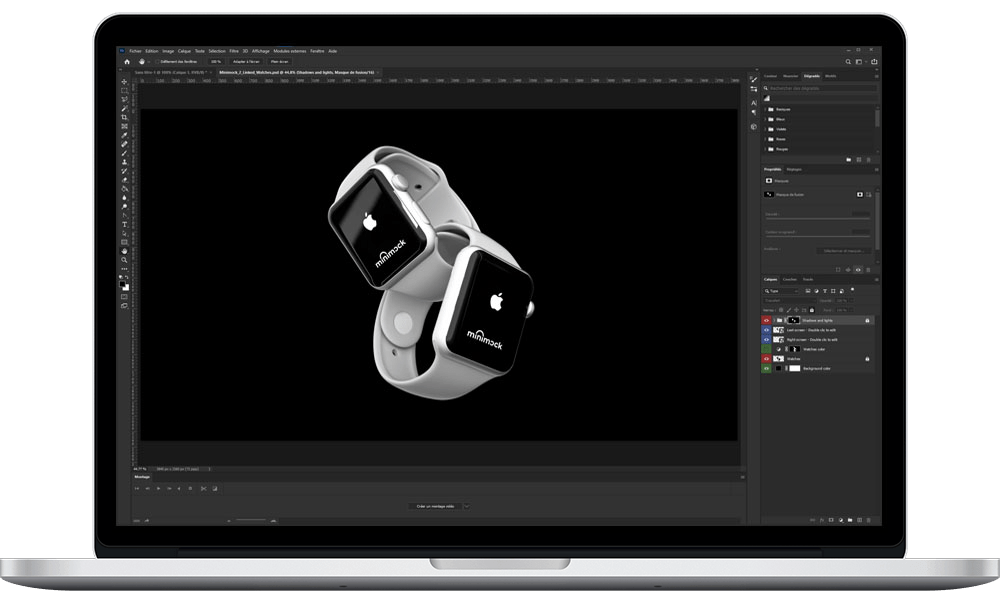This screenshot has width=1000, height=600.
Task: Open the Edition menu
Action: (152, 51)
